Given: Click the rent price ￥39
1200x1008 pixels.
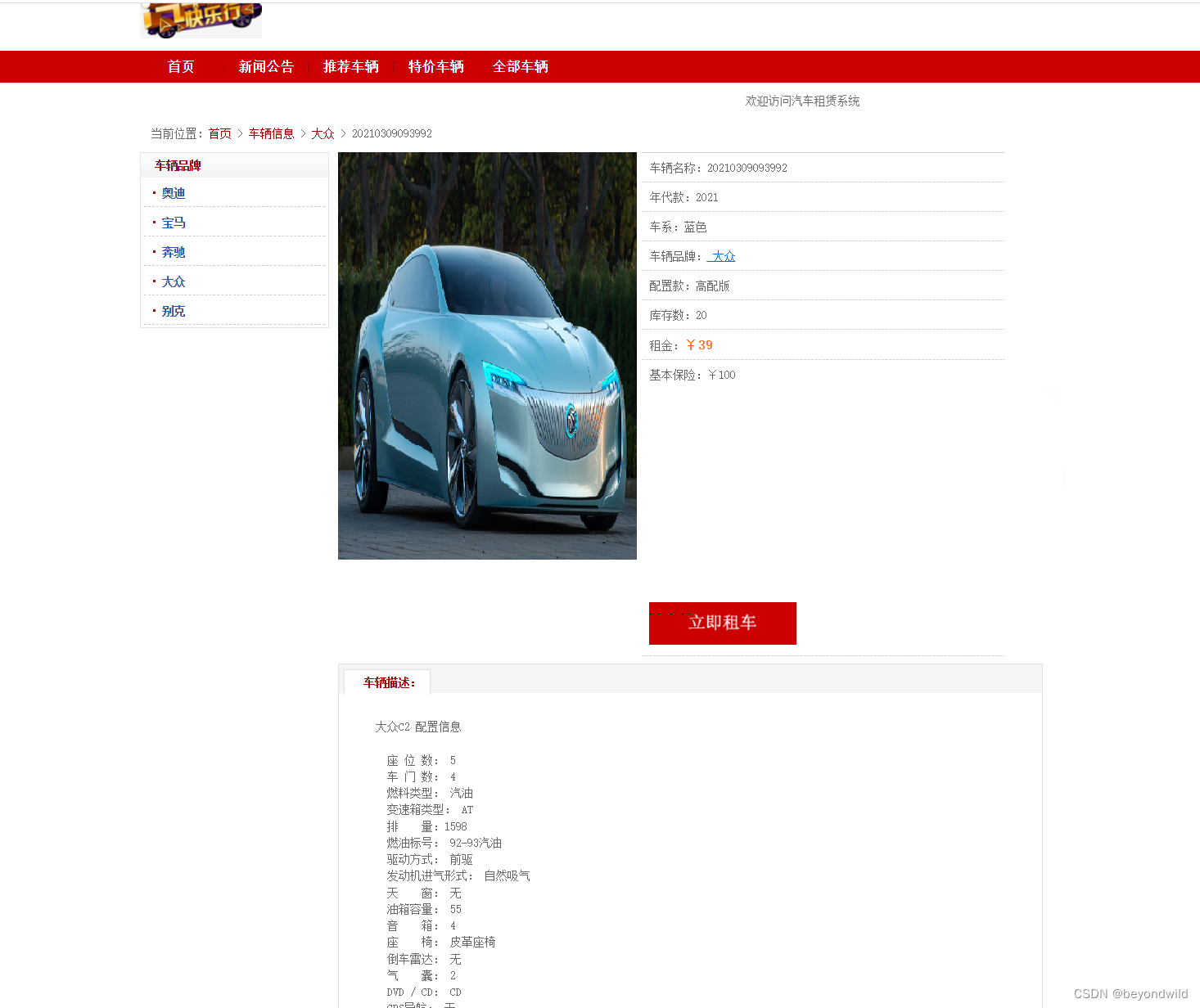Looking at the screenshot, I should click(699, 345).
